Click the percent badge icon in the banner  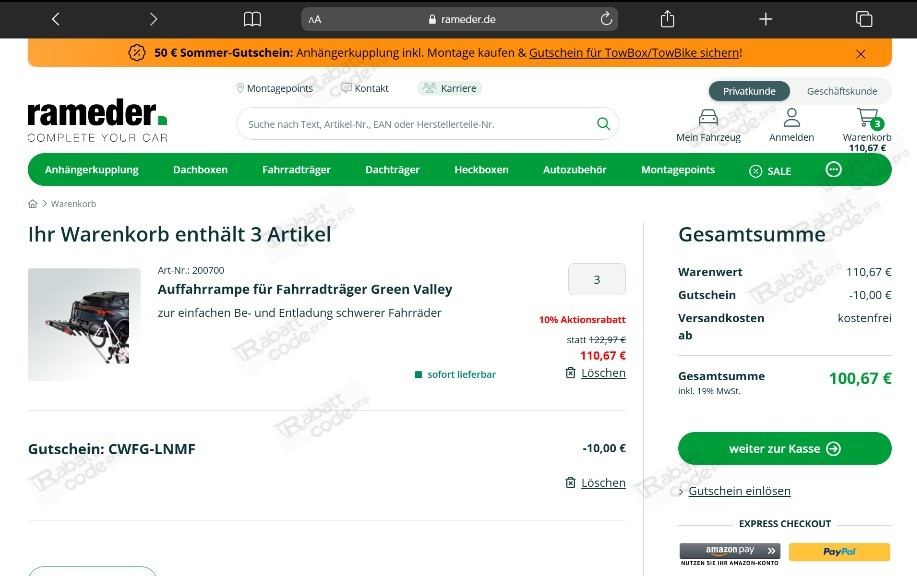point(137,53)
